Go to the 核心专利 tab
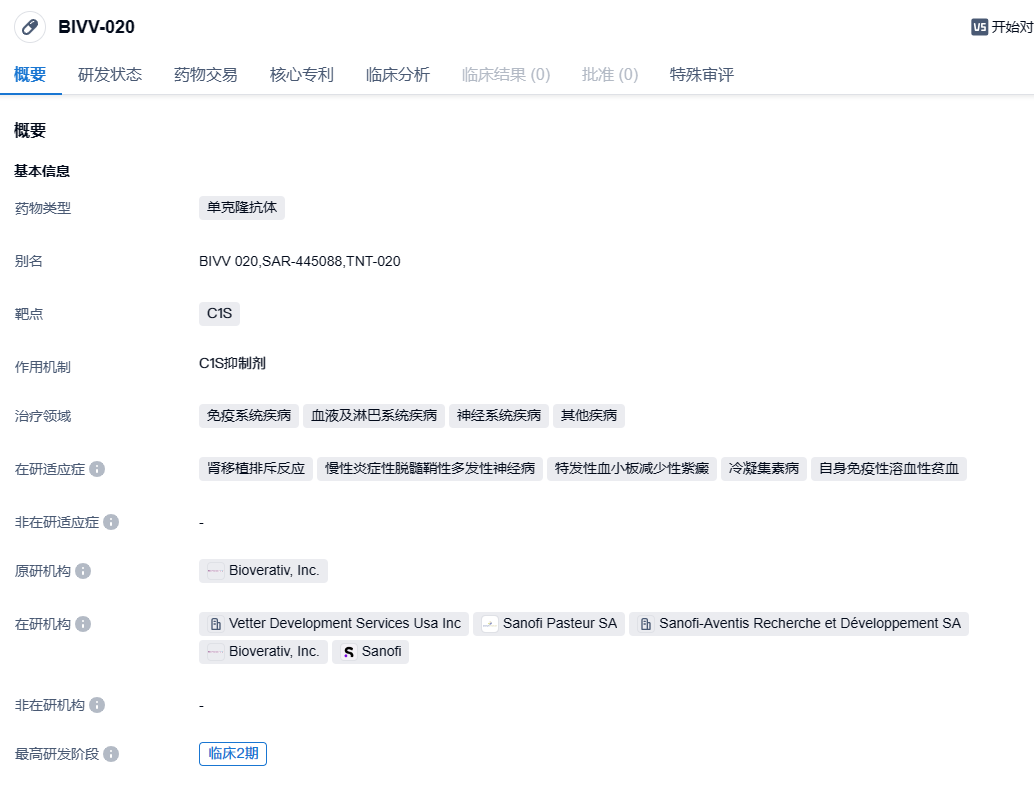1034x787 pixels. point(302,75)
